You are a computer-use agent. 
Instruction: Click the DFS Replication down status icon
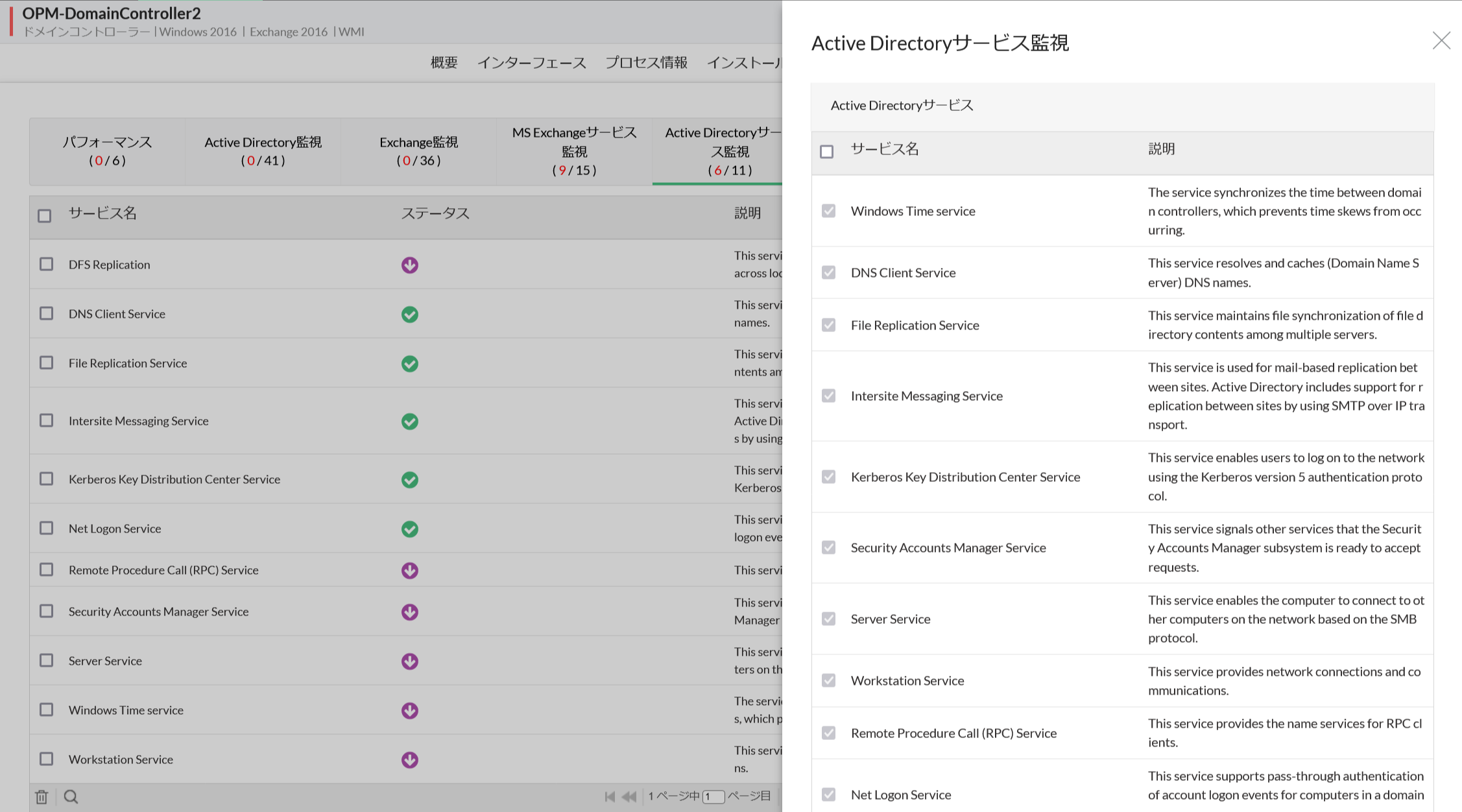pos(409,265)
